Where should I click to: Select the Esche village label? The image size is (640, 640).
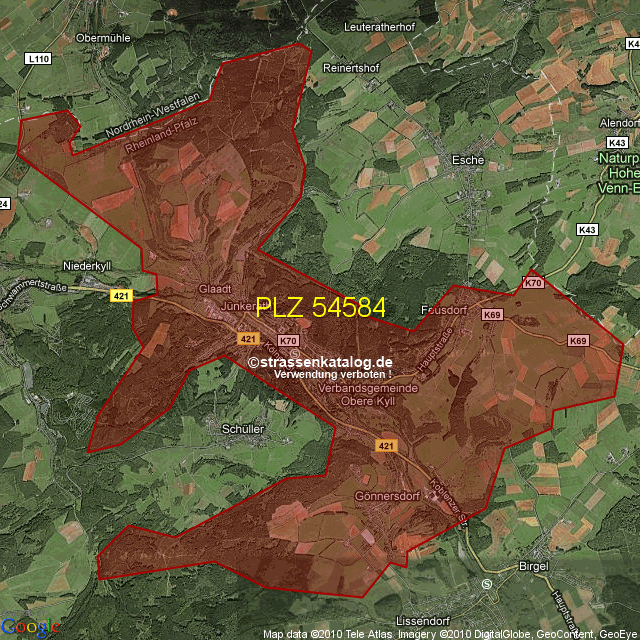click(468, 160)
